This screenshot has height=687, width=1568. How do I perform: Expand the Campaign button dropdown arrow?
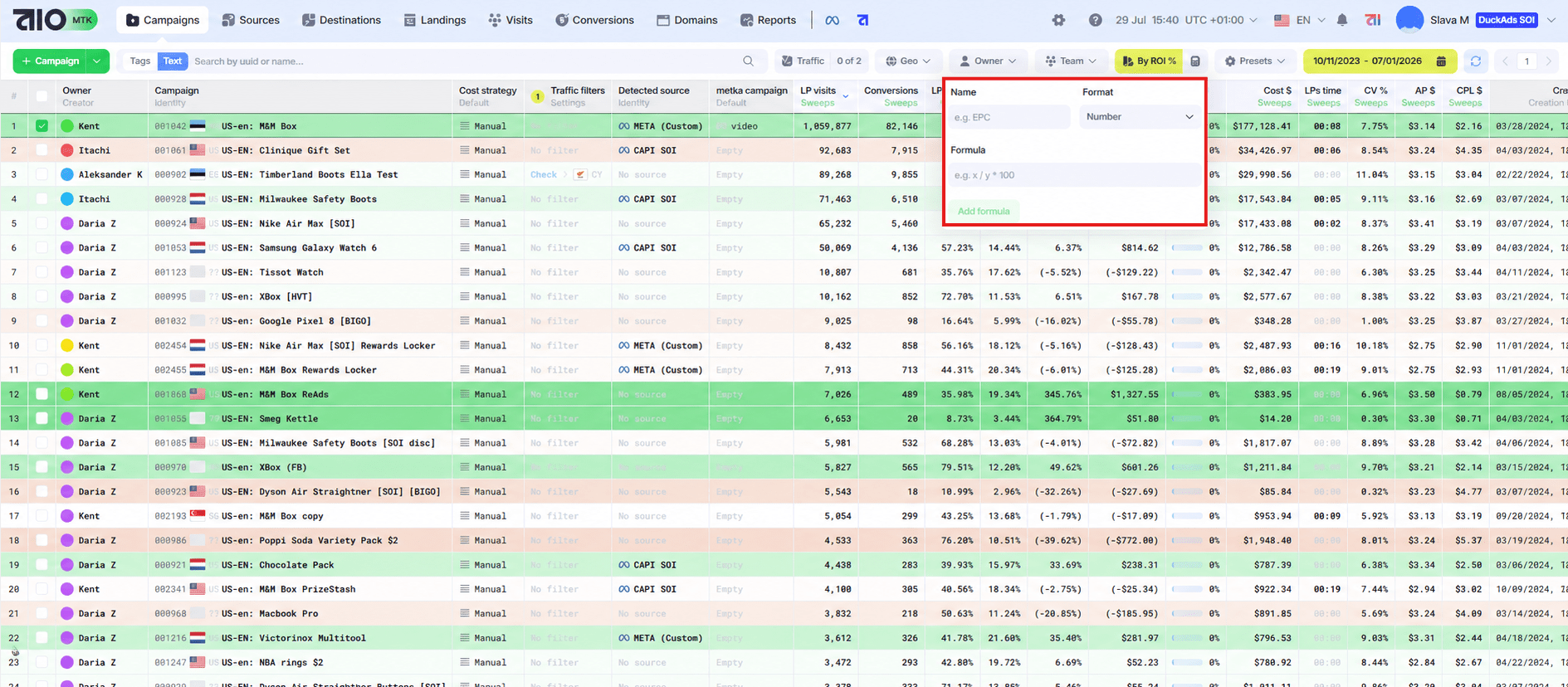98,61
